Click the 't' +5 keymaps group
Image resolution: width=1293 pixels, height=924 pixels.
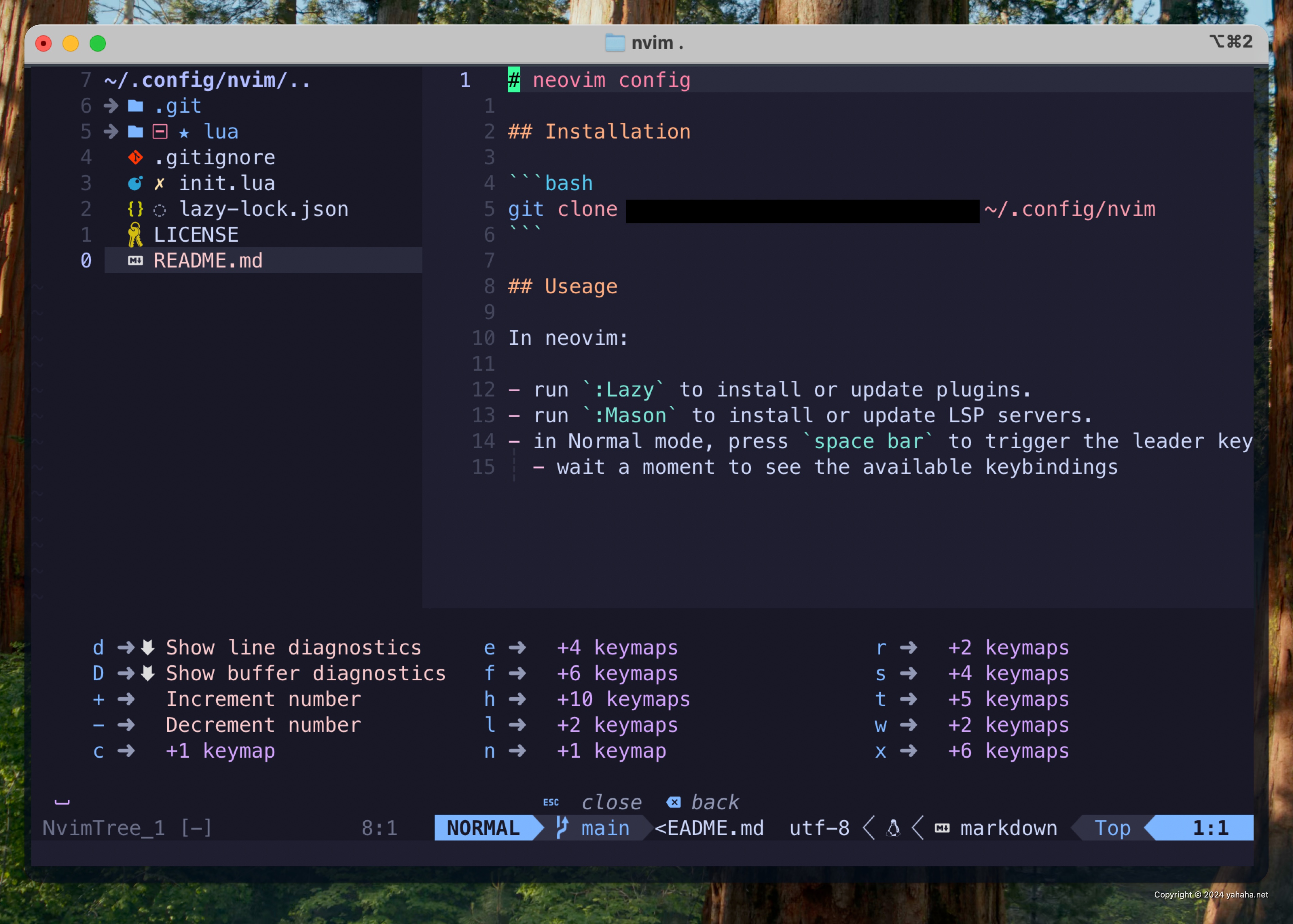(972, 699)
